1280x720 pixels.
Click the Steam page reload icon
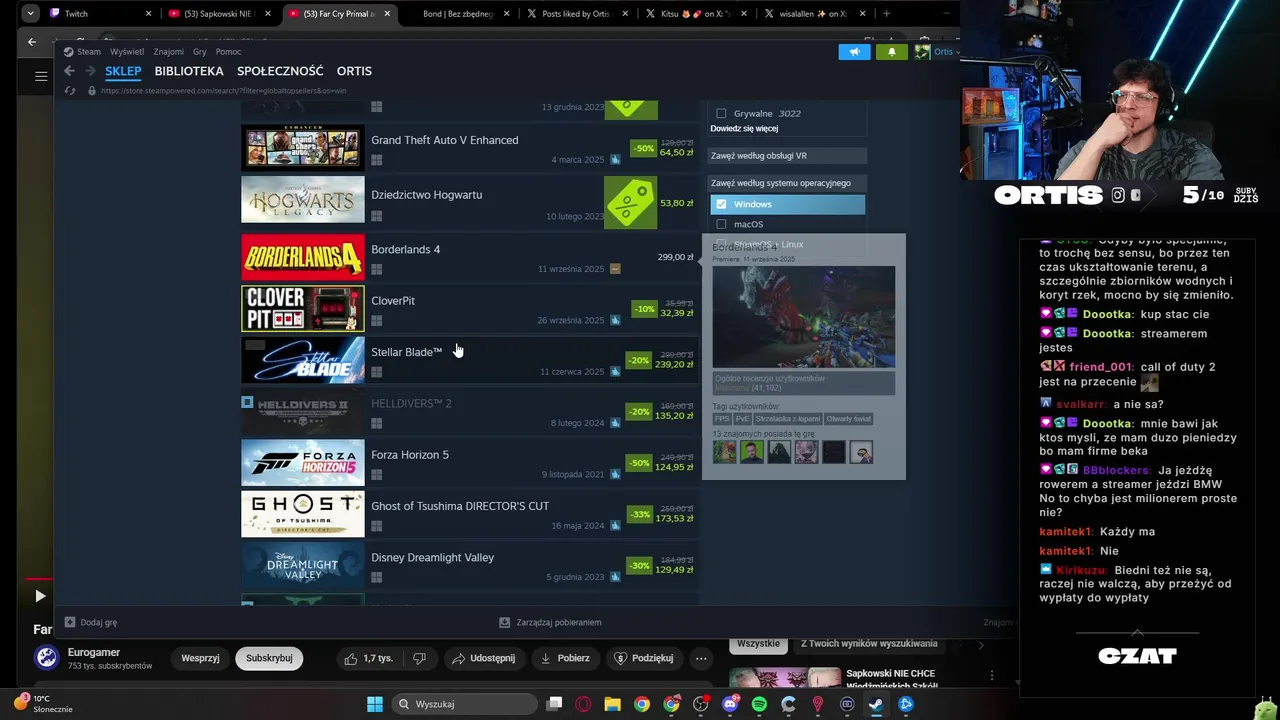pos(69,91)
